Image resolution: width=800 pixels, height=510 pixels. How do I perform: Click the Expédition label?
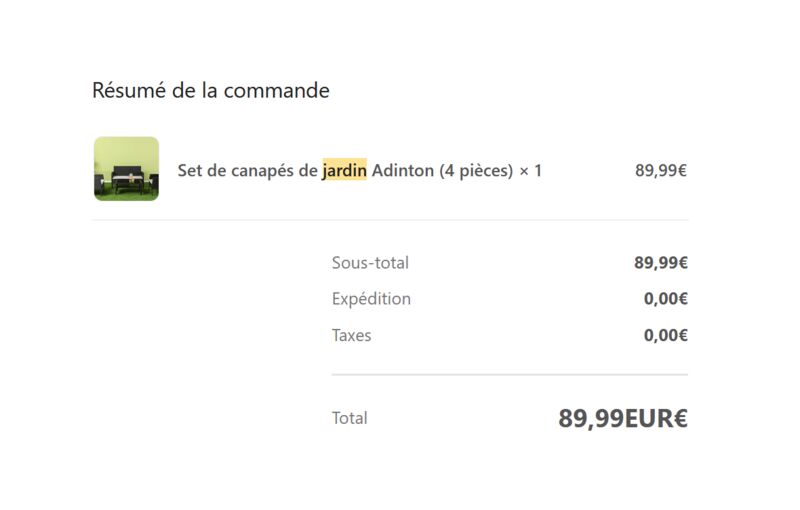(x=371, y=299)
